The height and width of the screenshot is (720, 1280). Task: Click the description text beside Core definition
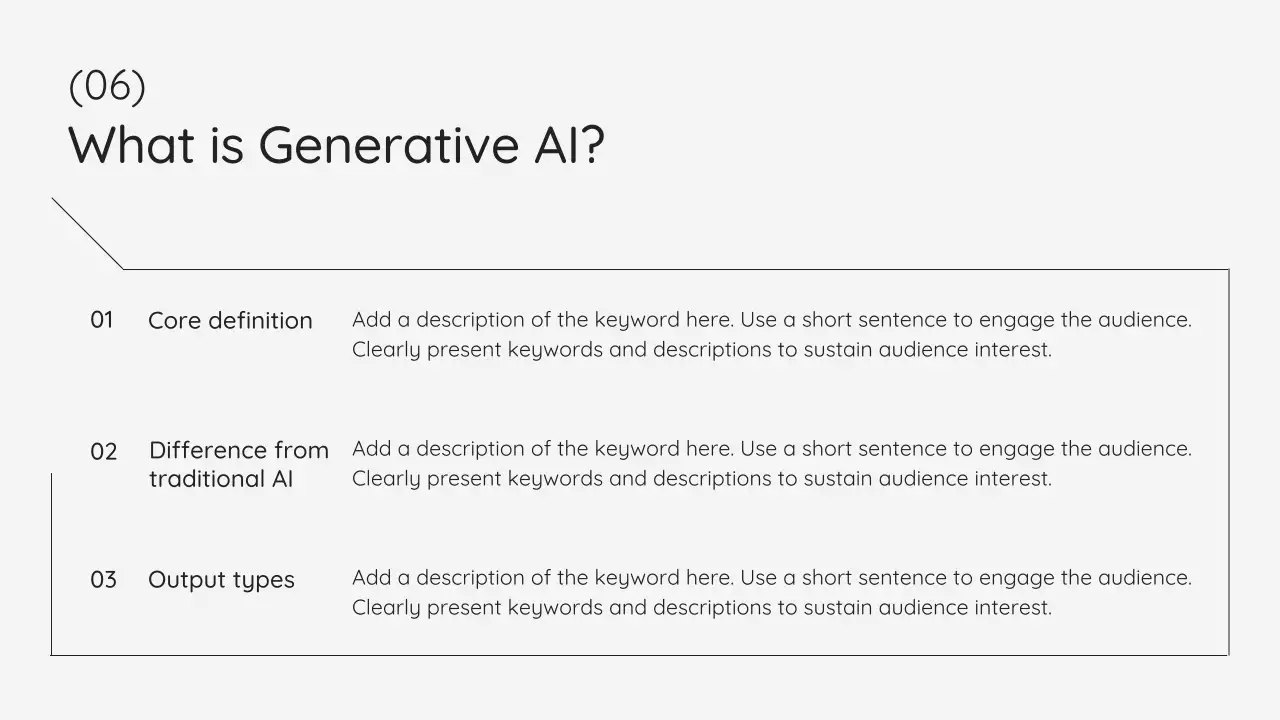click(771, 334)
